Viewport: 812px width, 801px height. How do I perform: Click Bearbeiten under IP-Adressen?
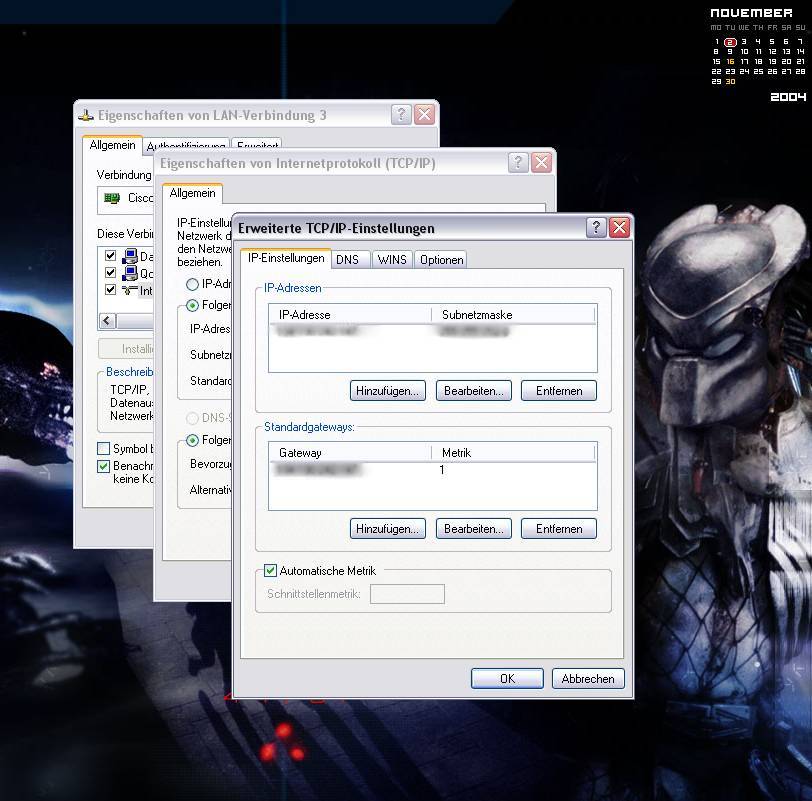[473, 391]
